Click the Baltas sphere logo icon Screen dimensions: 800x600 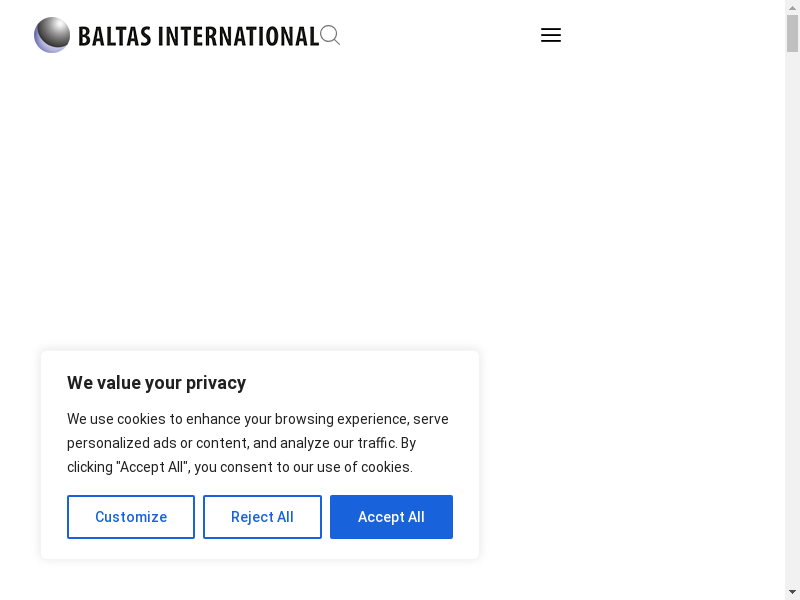[52, 35]
